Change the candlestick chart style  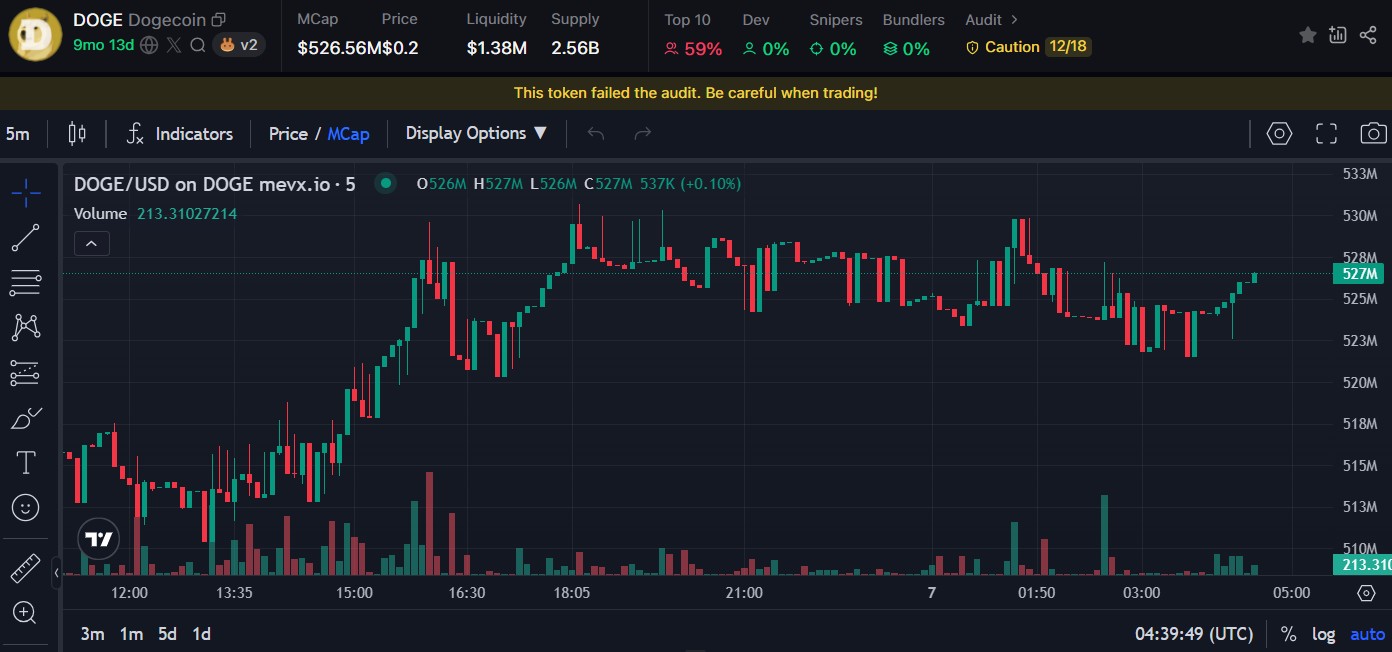coord(77,134)
